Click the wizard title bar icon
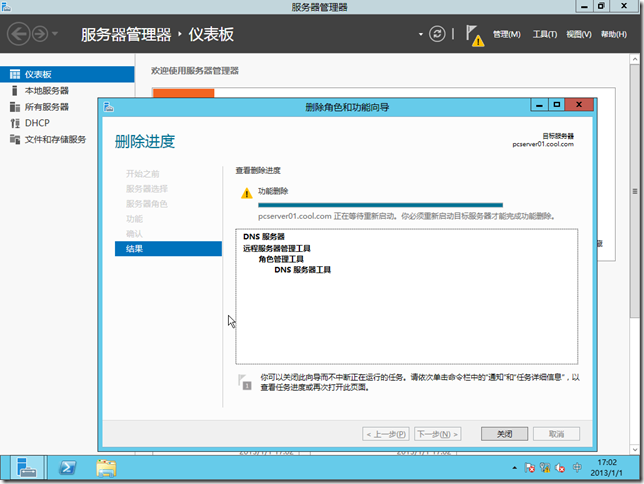This screenshot has height=484, width=644. (109, 107)
